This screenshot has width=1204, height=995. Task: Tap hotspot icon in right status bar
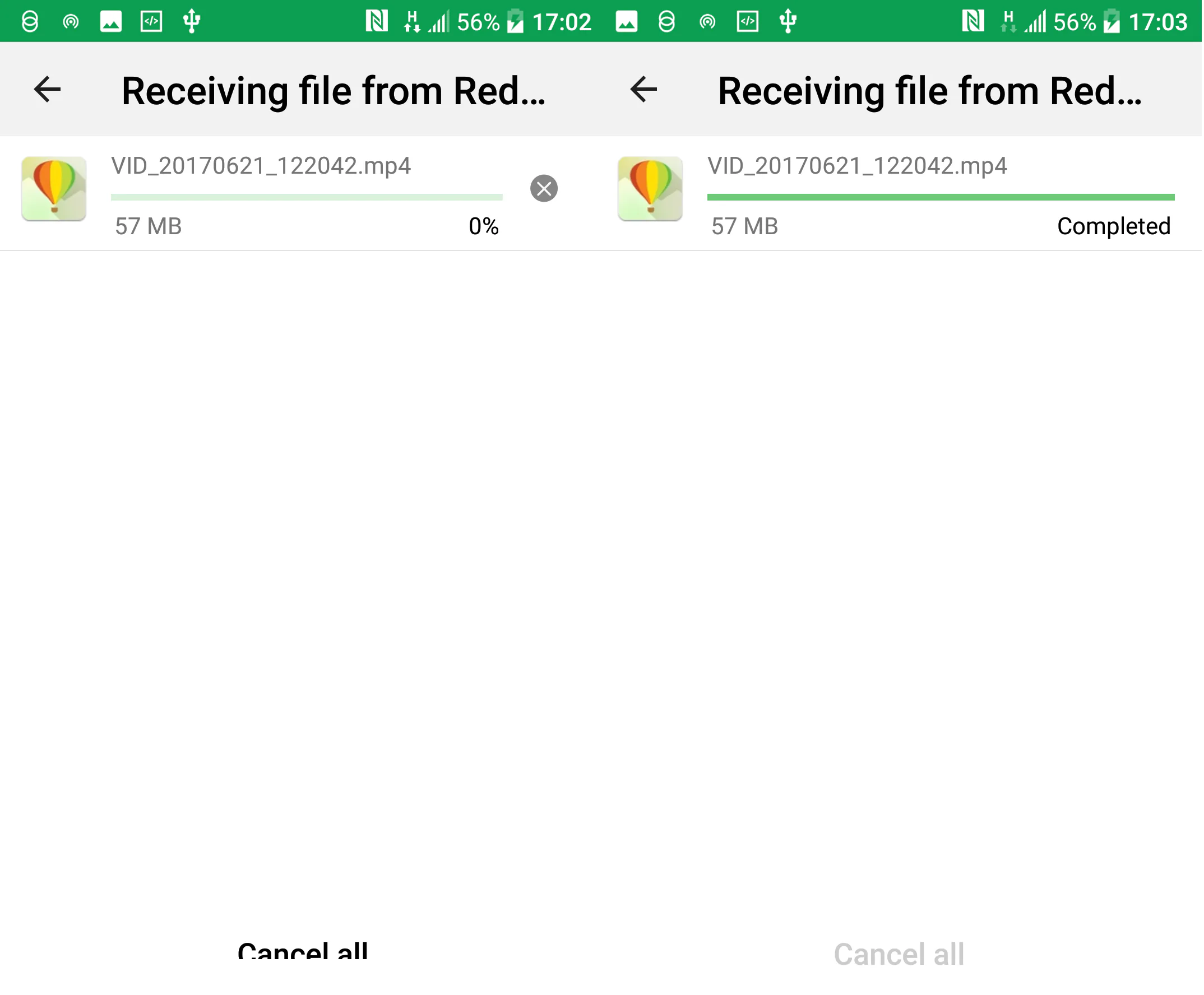[708, 22]
